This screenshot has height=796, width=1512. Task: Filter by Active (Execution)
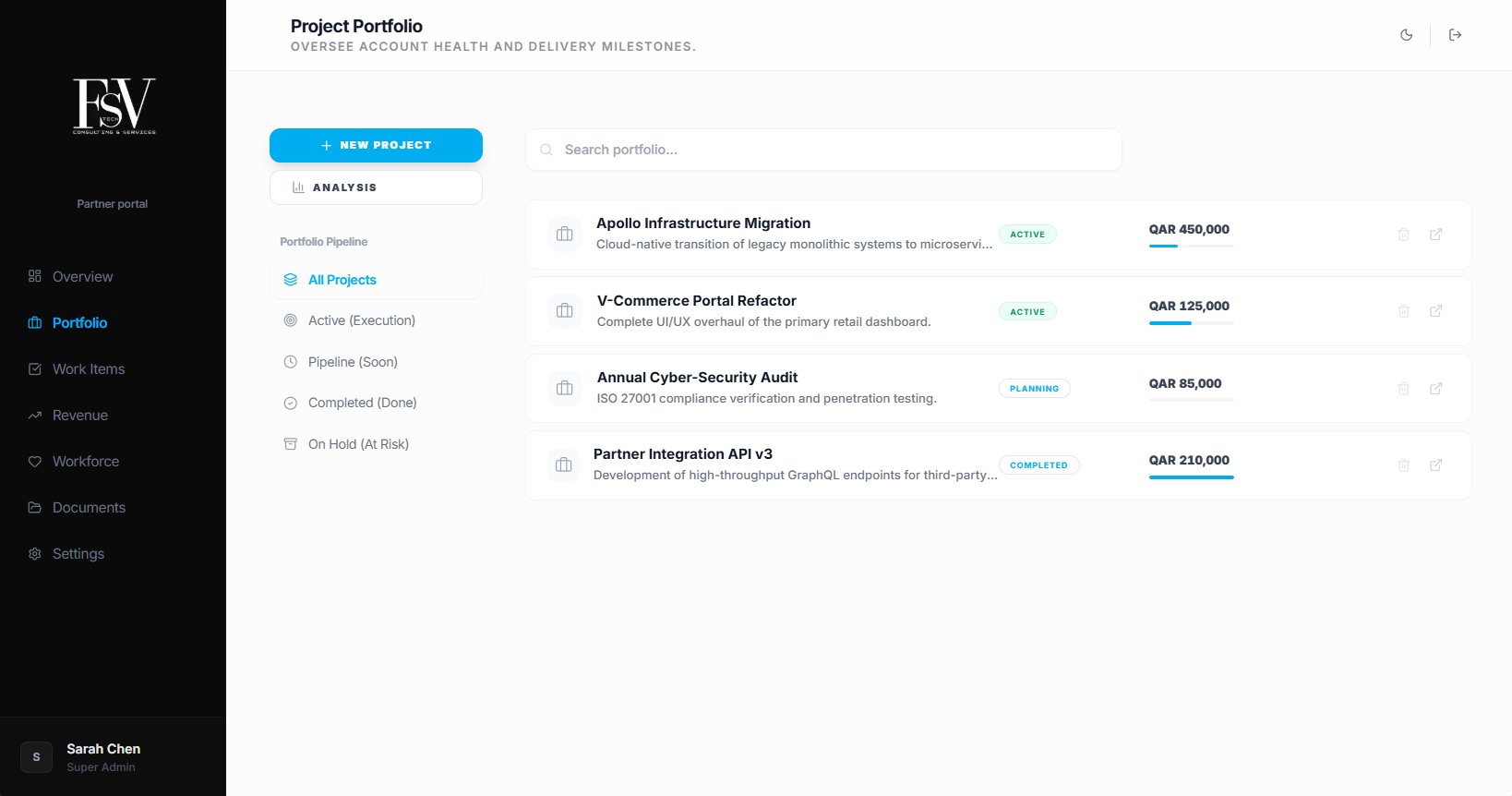coord(376,320)
